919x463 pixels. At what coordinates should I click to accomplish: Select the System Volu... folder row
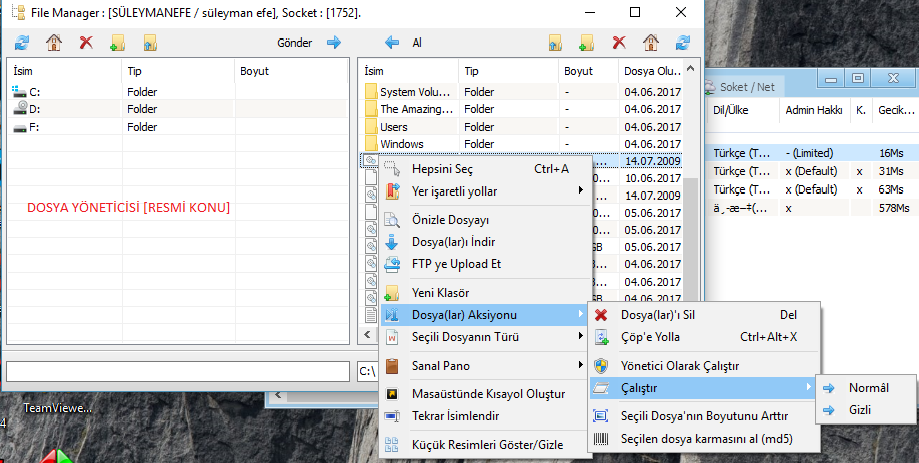[x=522, y=91]
